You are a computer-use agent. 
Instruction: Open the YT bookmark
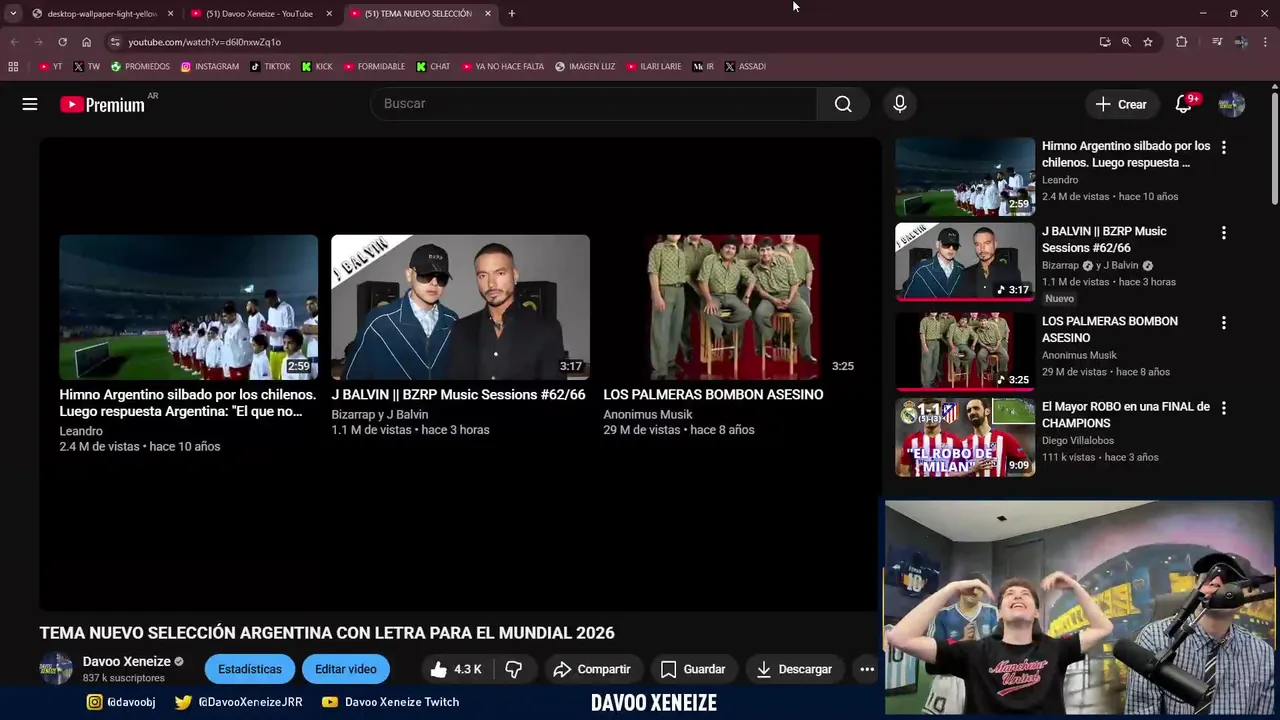coord(51,67)
